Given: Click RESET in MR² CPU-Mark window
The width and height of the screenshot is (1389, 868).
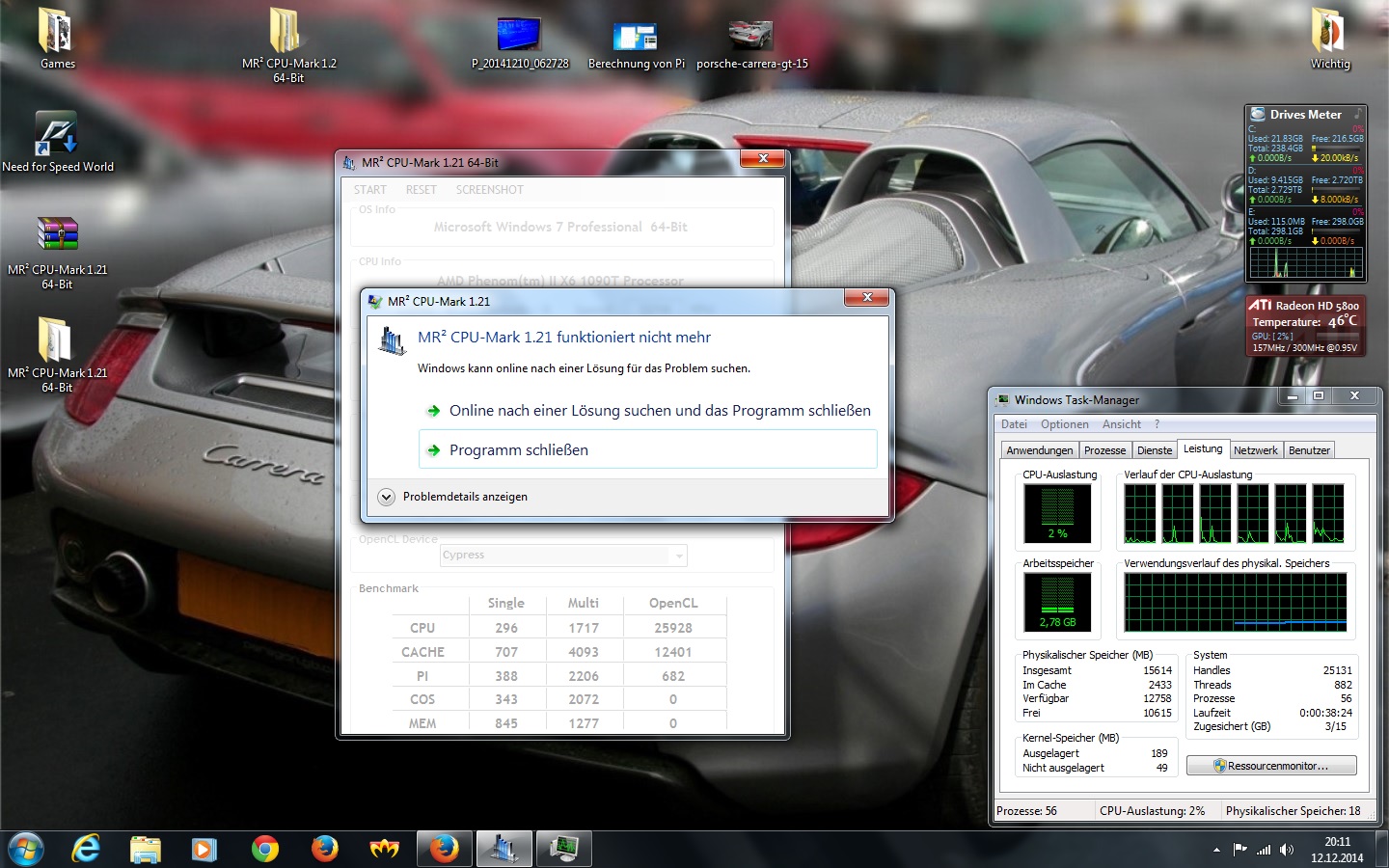Looking at the screenshot, I should tap(421, 190).
